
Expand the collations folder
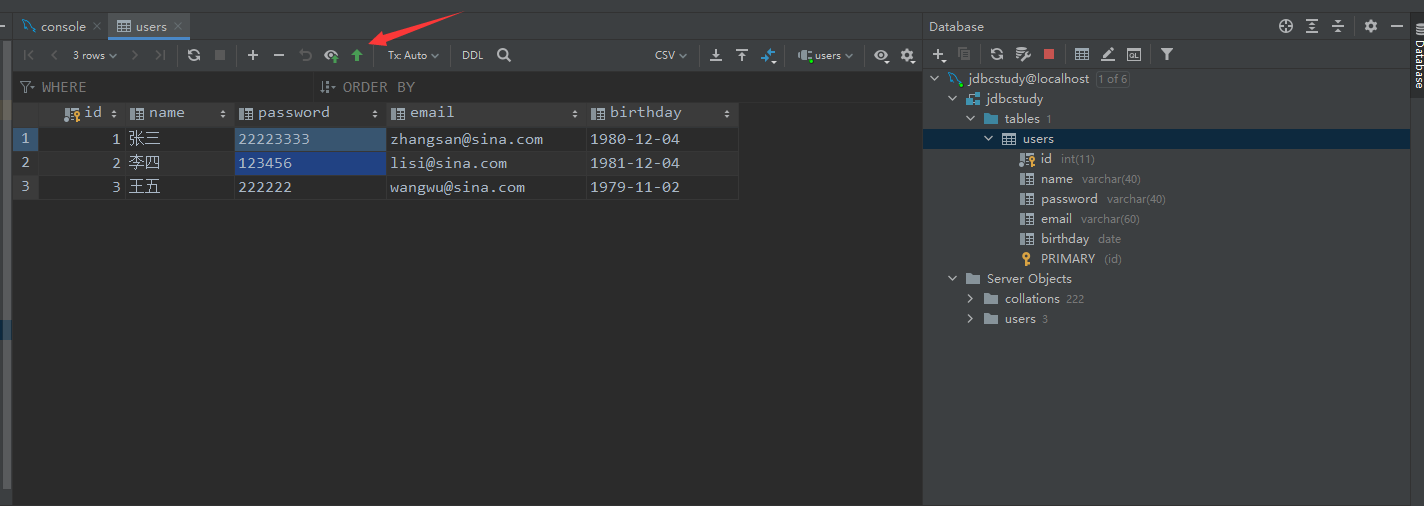point(970,299)
